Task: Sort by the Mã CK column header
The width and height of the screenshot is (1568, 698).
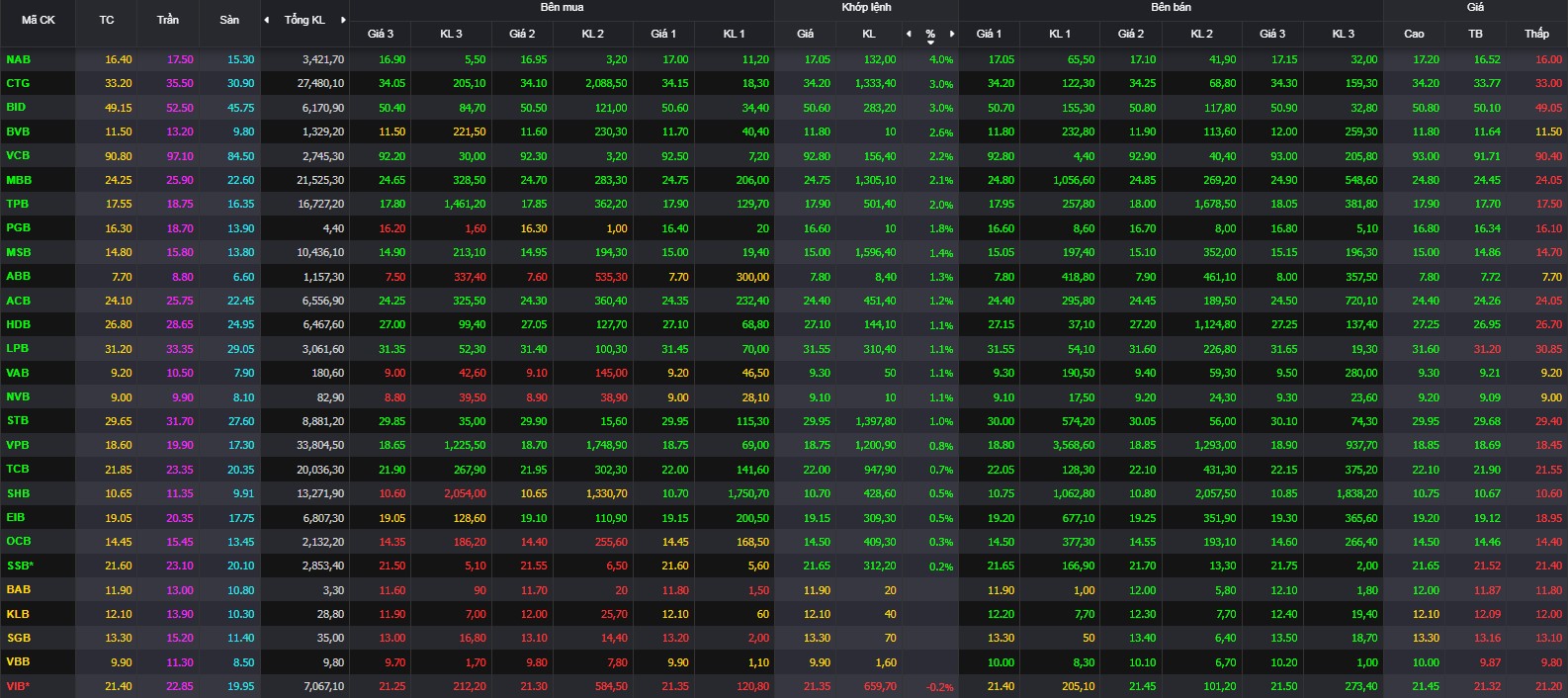Action: [39, 20]
